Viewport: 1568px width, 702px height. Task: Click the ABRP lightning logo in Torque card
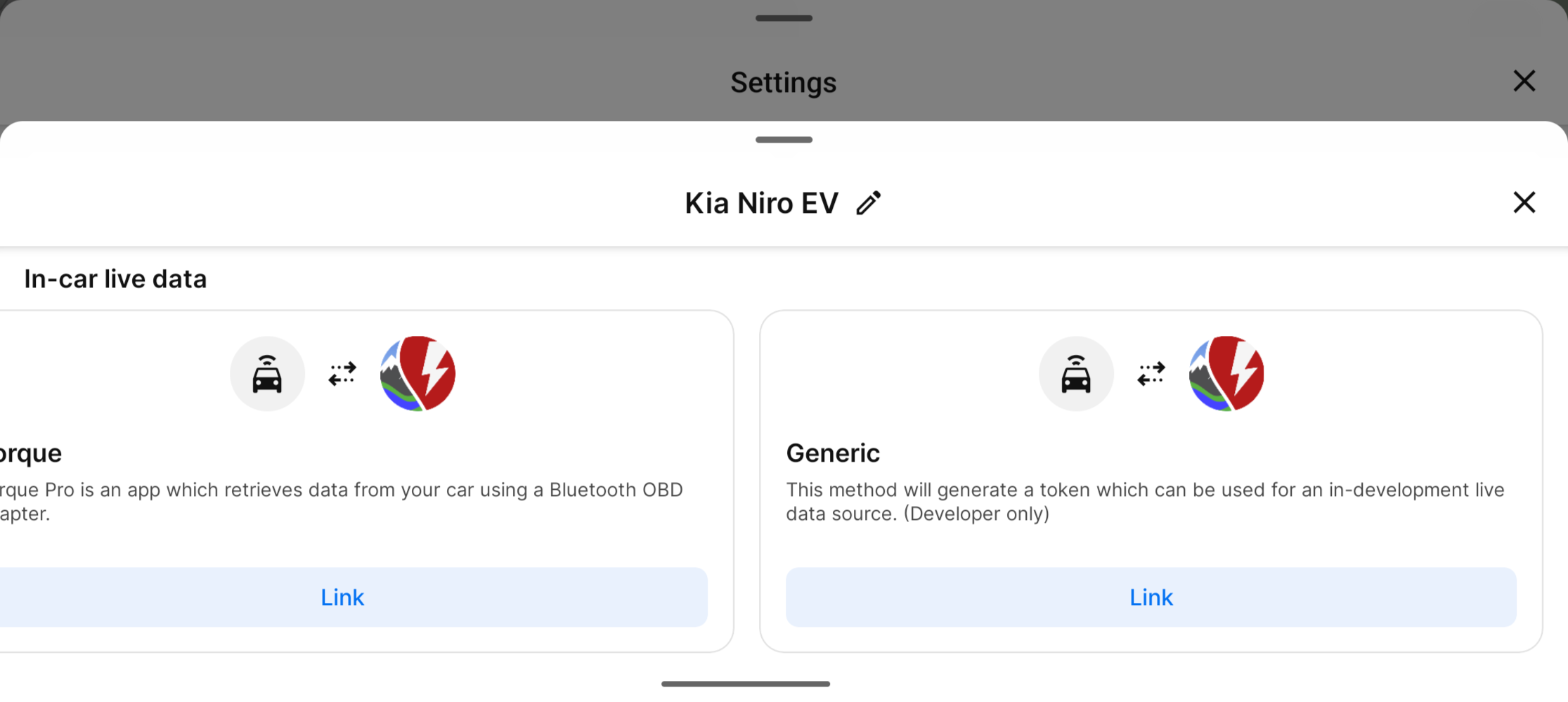(417, 374)
